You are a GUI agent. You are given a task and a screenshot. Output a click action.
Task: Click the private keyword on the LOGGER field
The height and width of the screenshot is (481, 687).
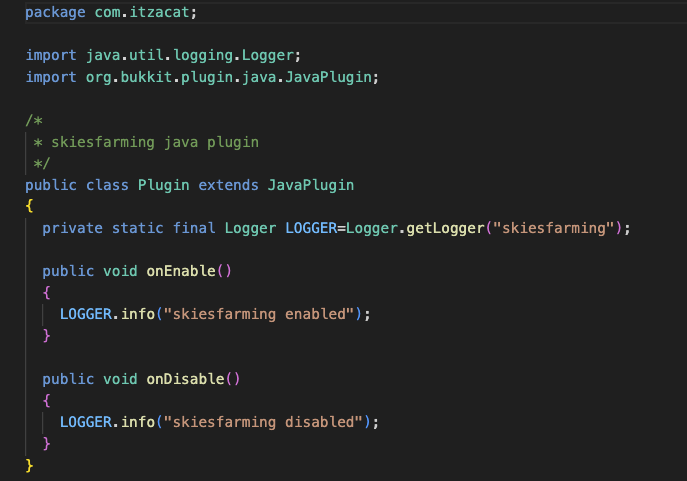pos(72,228)
